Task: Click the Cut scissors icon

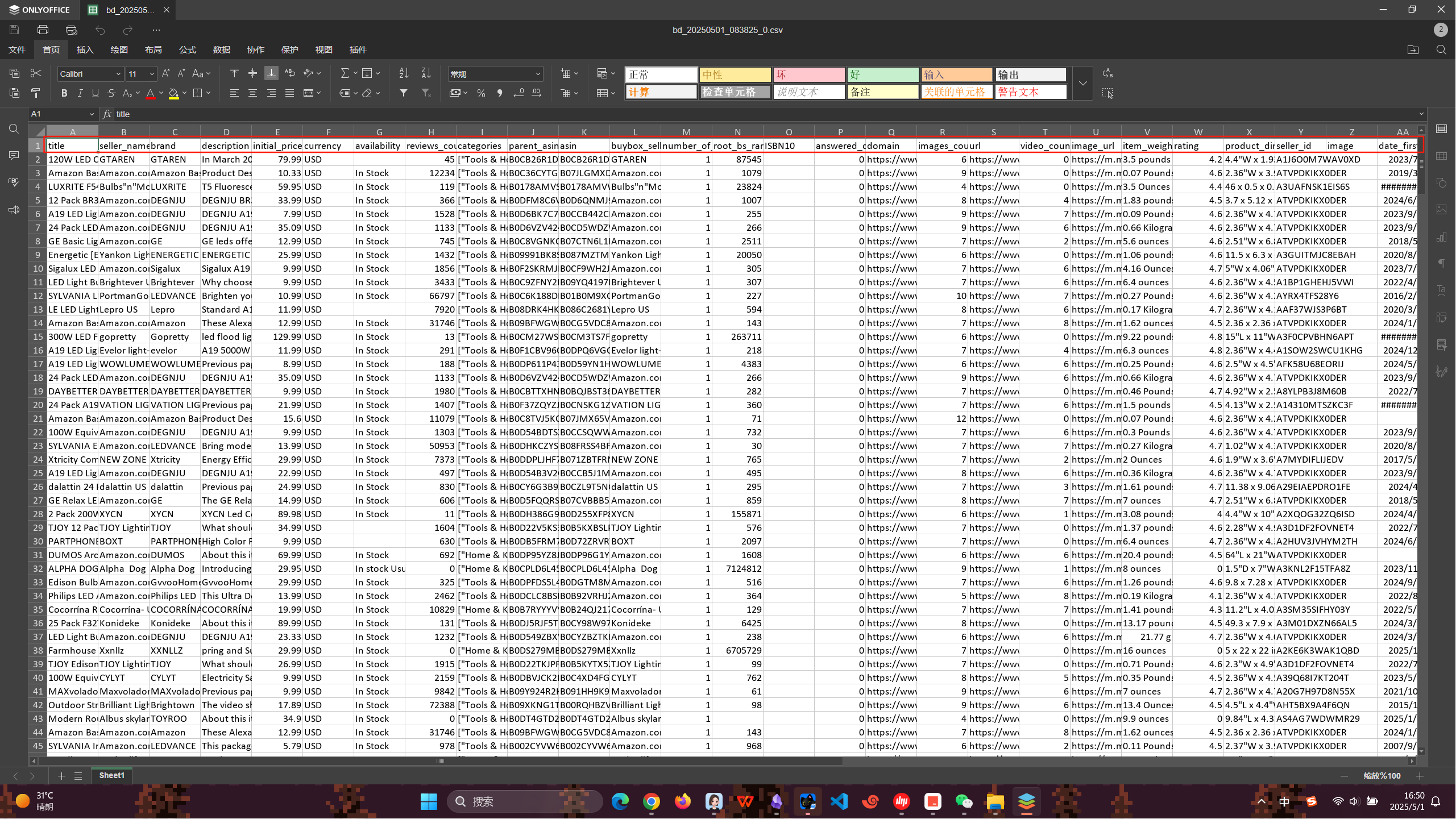Action: point(36,73)
